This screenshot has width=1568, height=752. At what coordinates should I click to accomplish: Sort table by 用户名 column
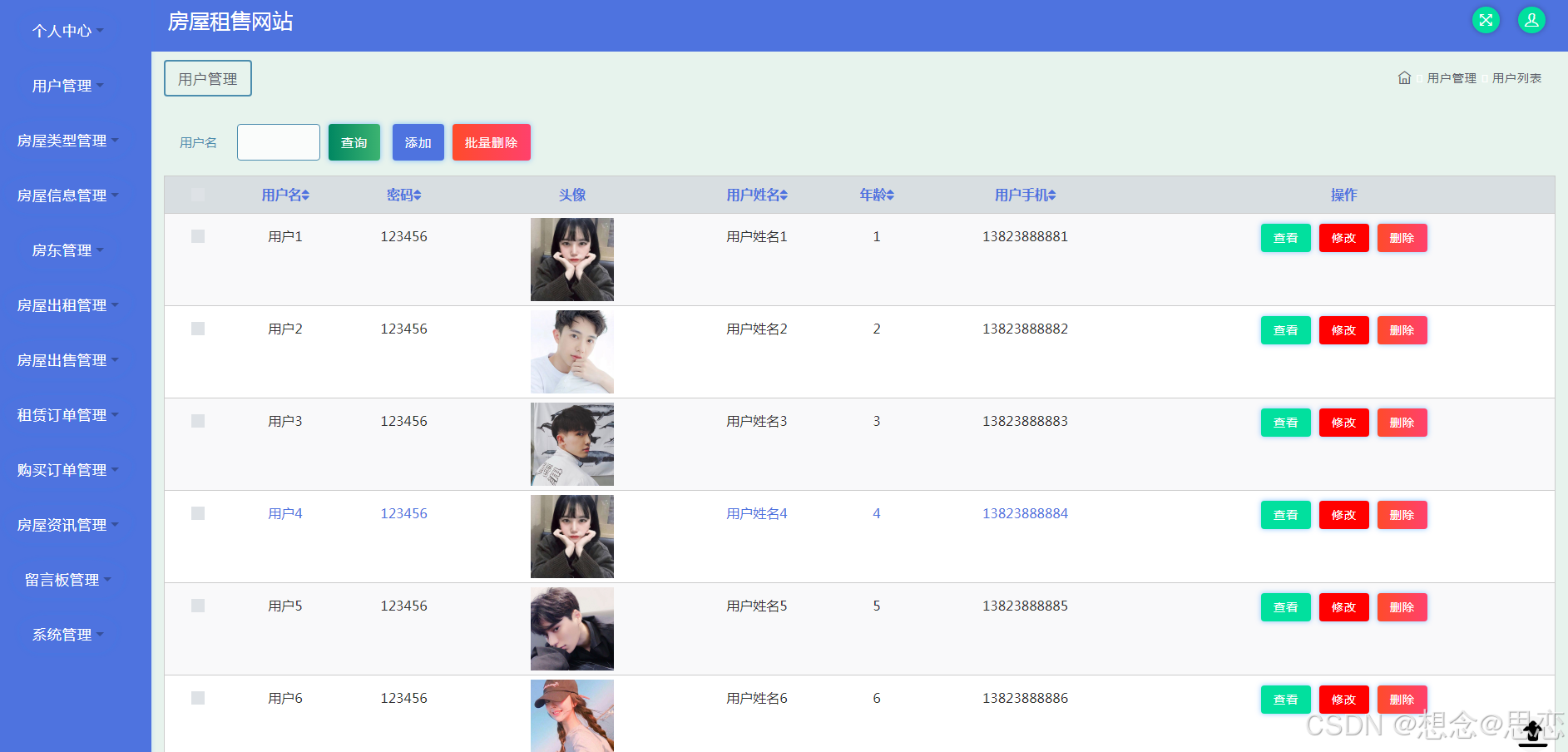(285, 195)
